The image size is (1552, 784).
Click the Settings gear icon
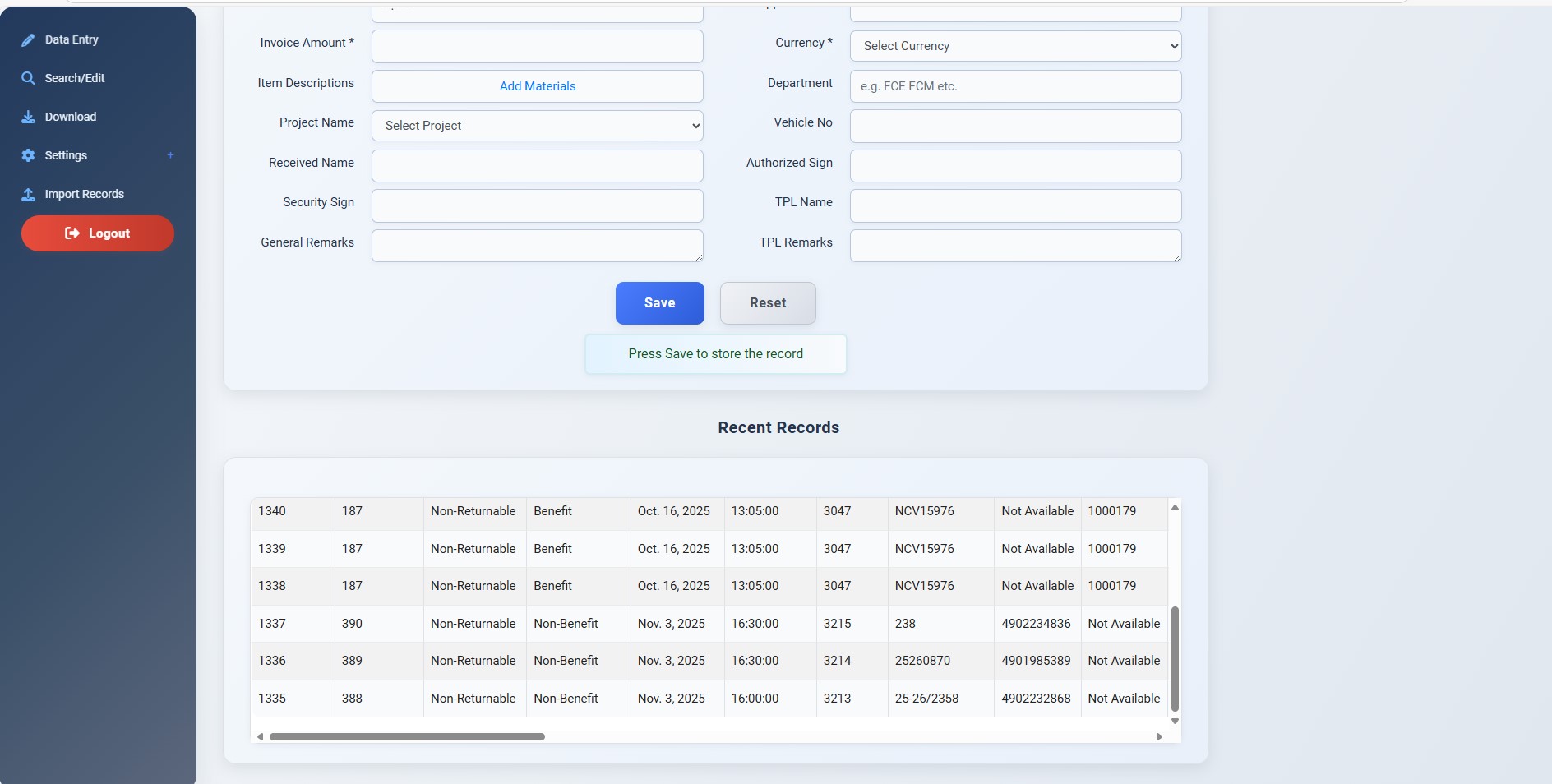28,155
